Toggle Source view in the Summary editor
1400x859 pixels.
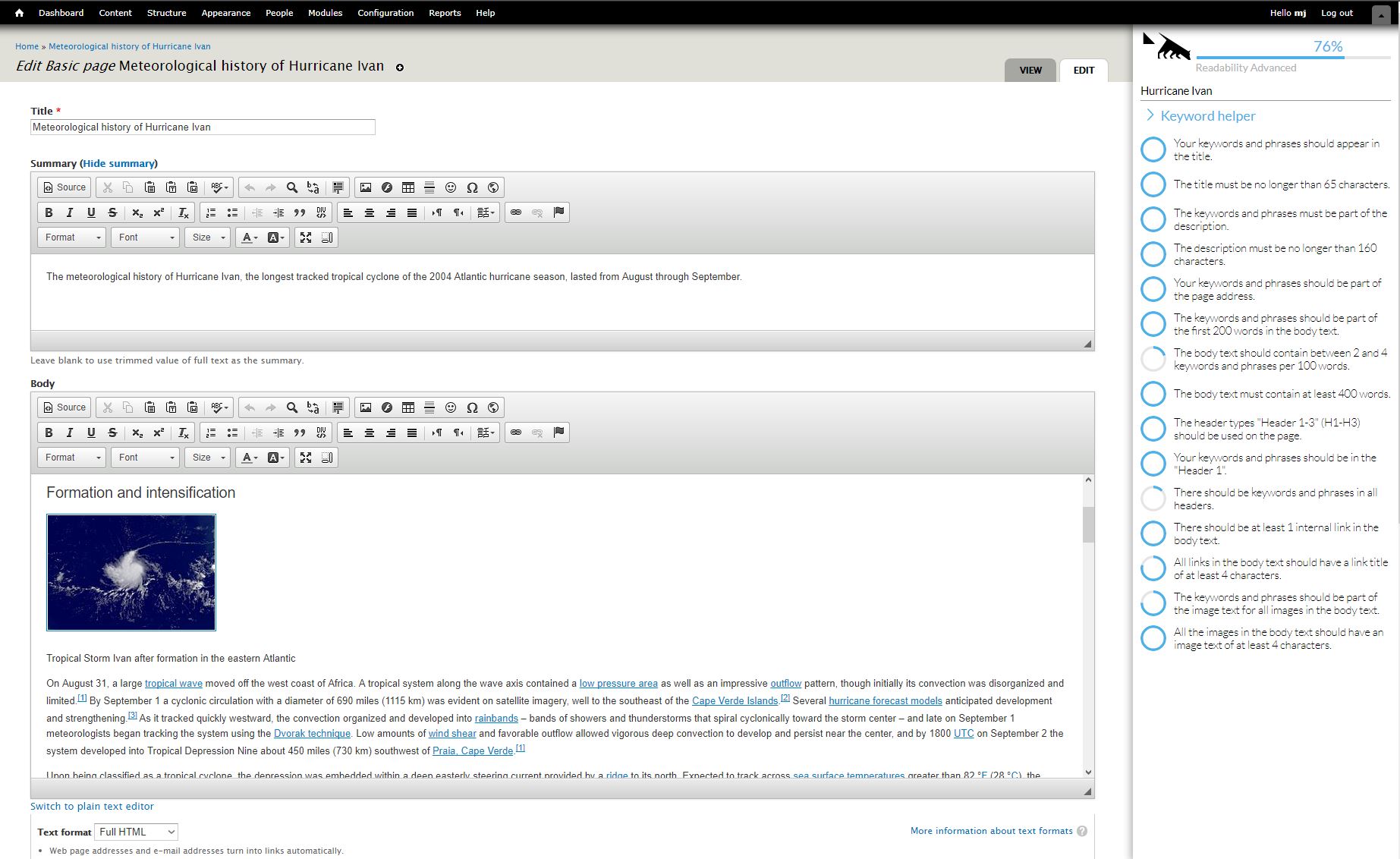64,187
